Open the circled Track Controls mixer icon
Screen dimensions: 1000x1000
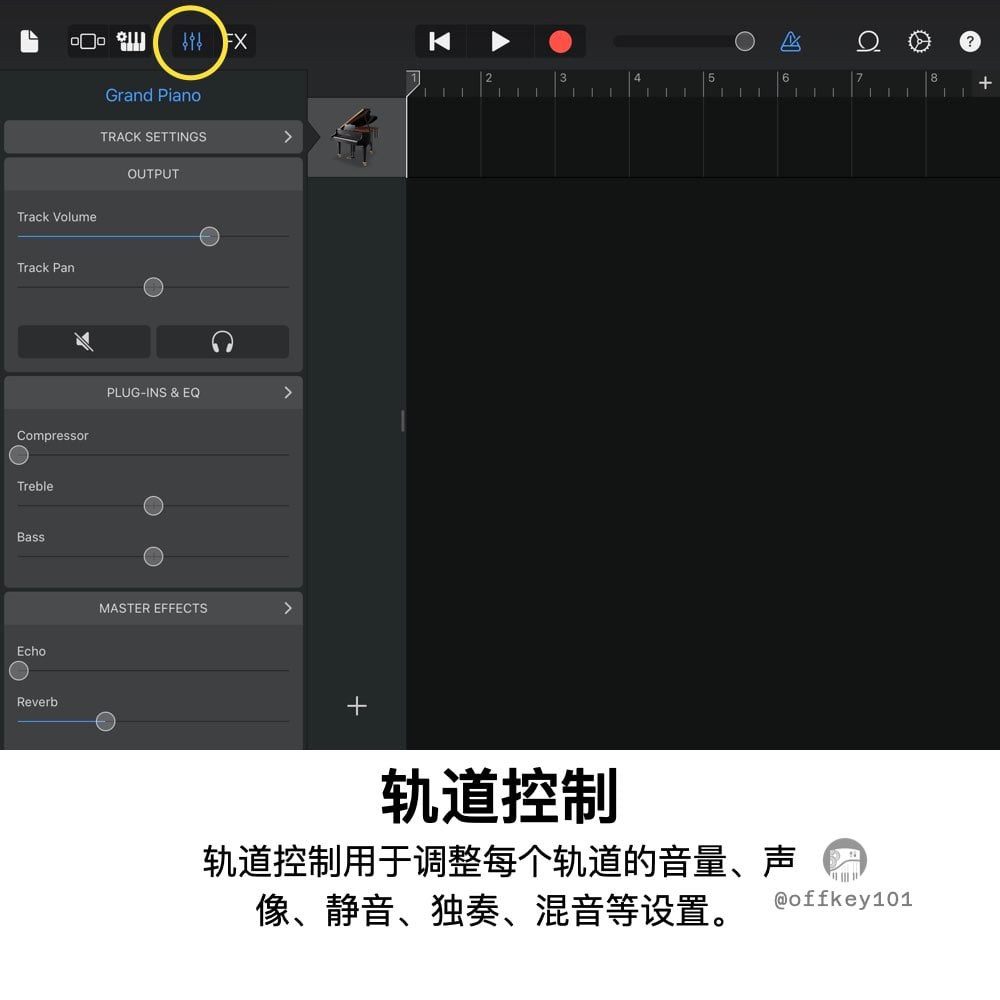click(192, 41)
